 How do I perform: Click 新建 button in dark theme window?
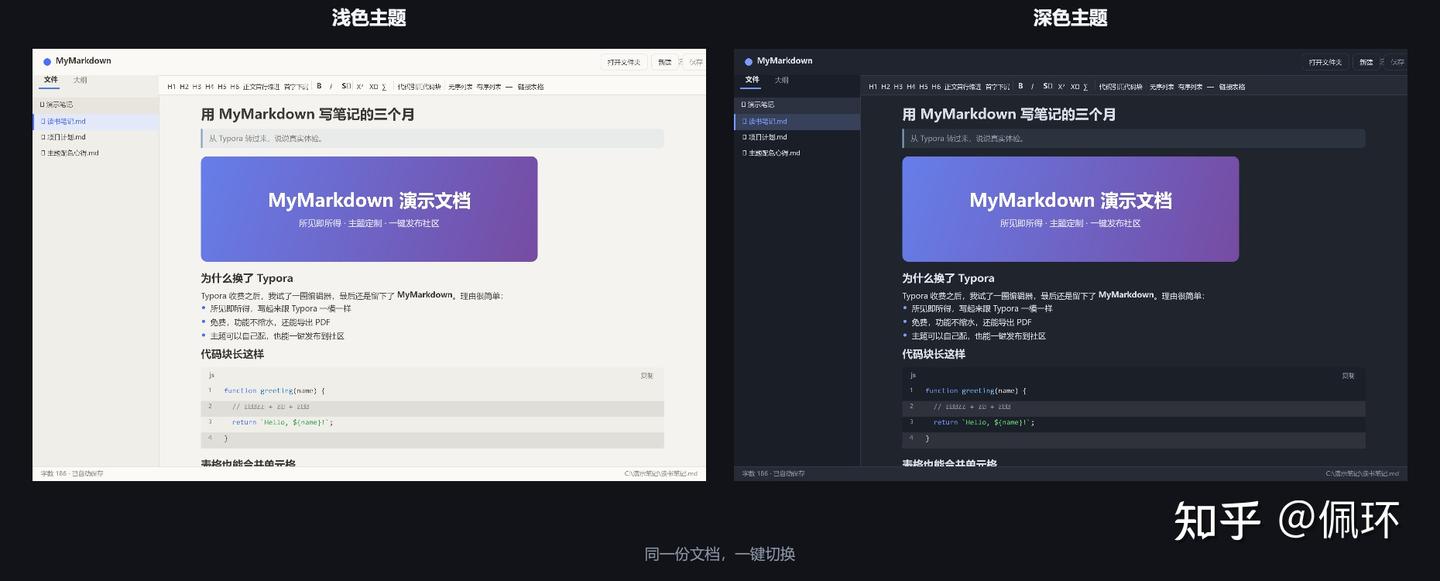(x=1365, y=62)
